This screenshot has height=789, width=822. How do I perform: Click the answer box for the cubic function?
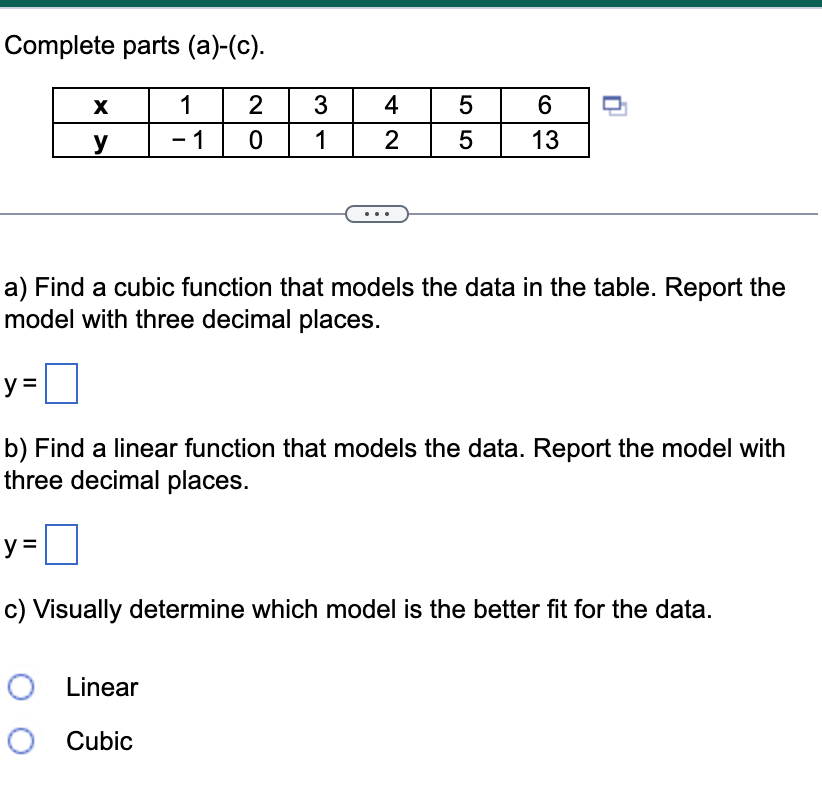pyautogui.click(x=62, y=384)
